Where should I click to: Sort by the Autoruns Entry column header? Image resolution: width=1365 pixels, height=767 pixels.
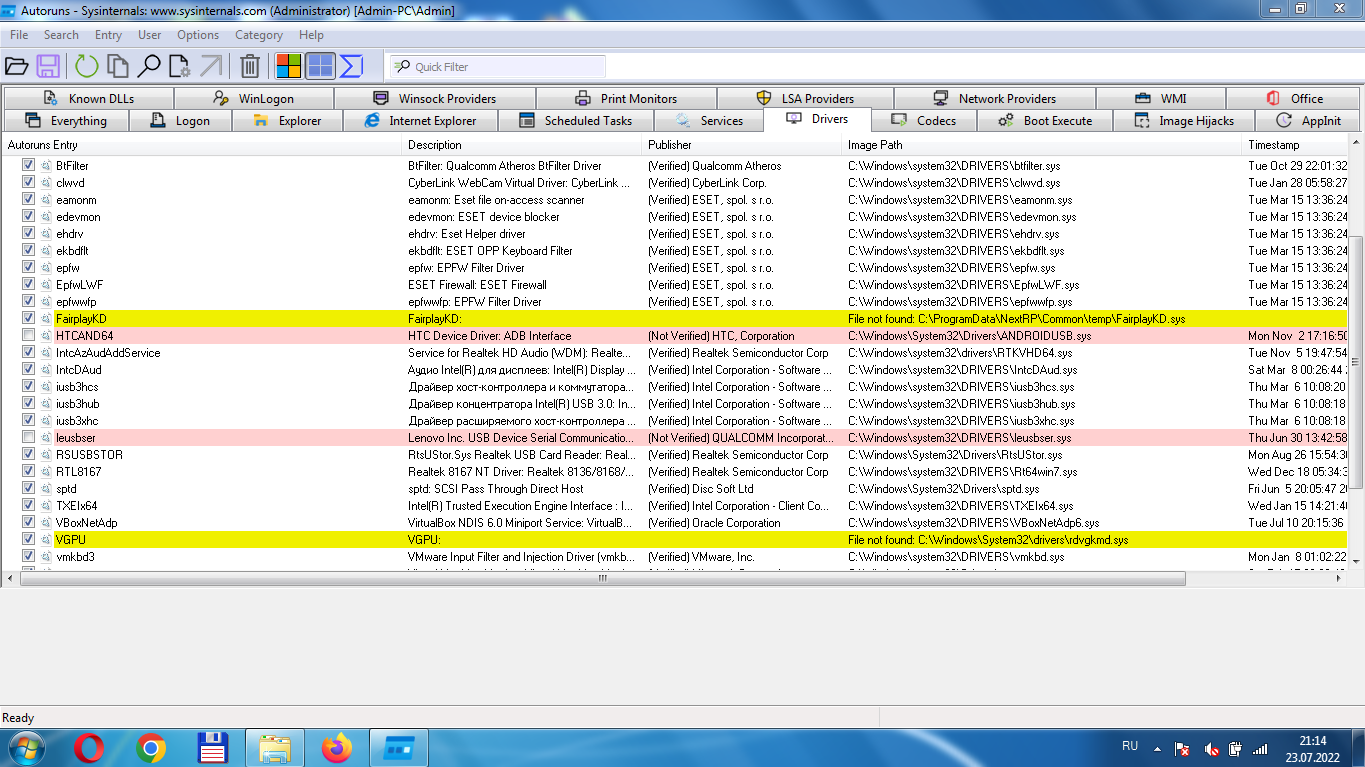point(202,145)
